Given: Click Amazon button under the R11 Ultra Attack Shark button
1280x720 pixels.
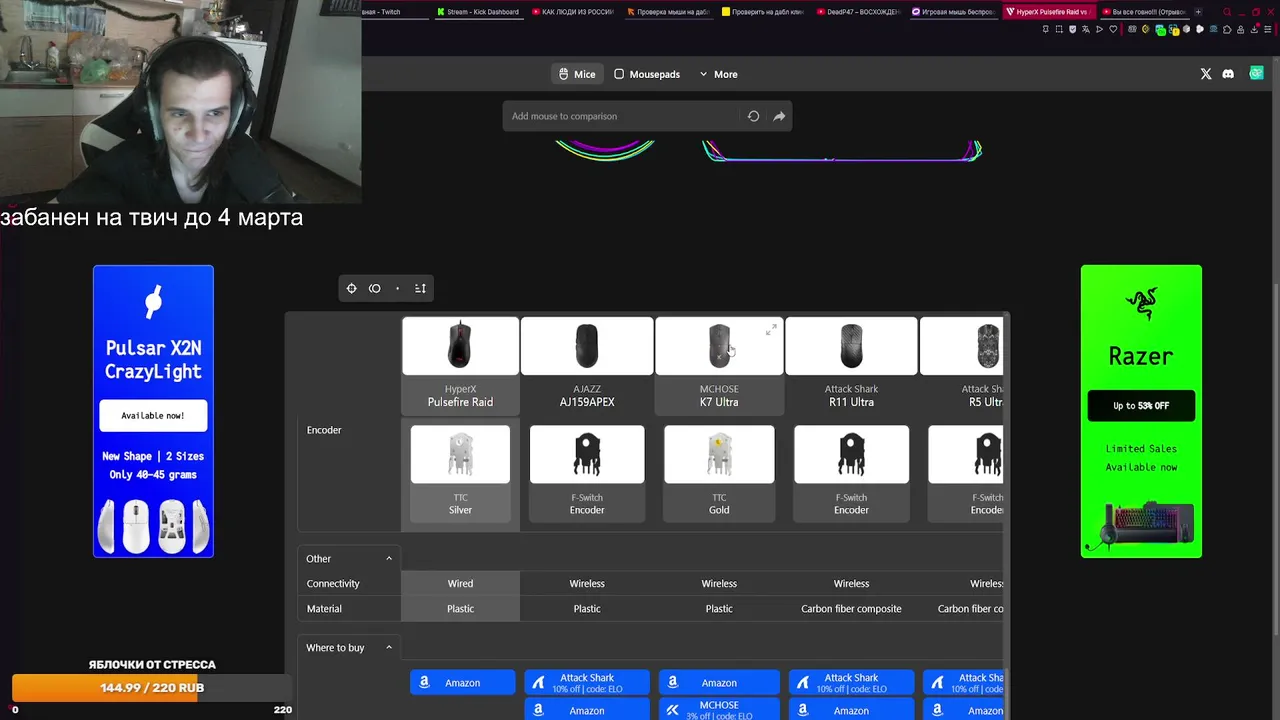Looking at the screenshot, I should pyautogui.click(x=851, y=710).
